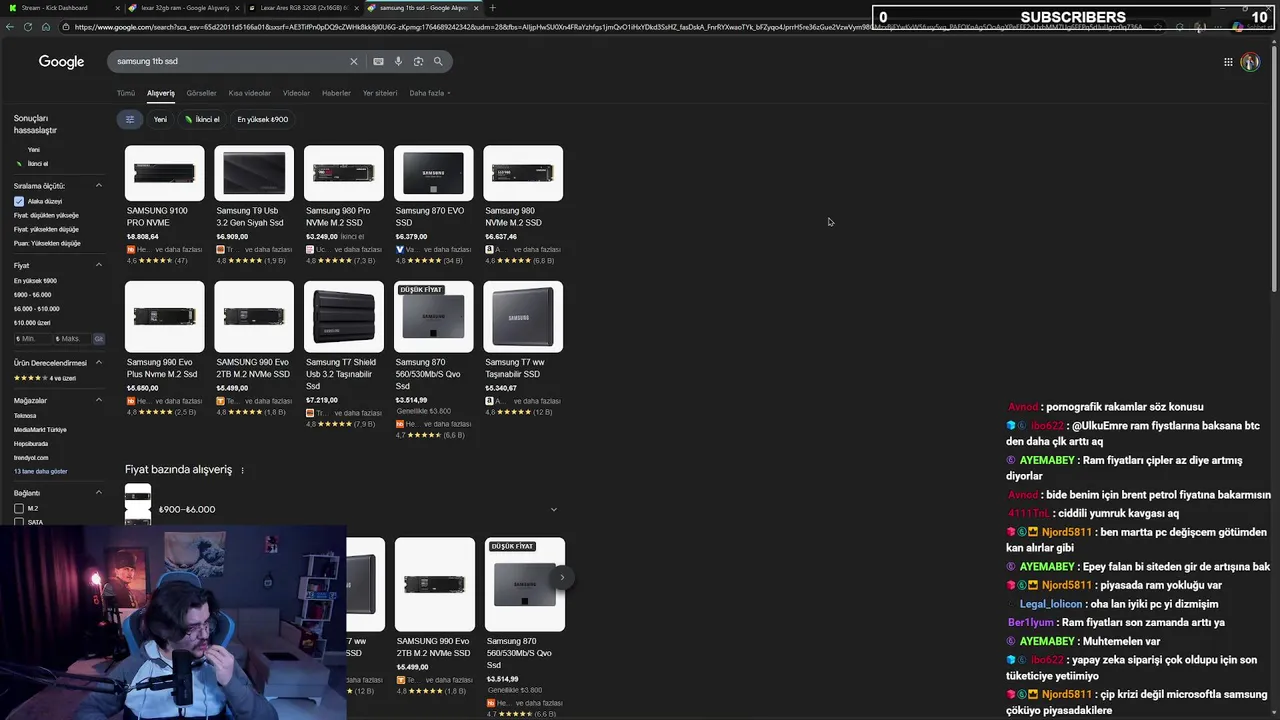The width and height of the screenshot is (1280, 720).
Task: Click the magnifier search icon
Action: [438, 61]
